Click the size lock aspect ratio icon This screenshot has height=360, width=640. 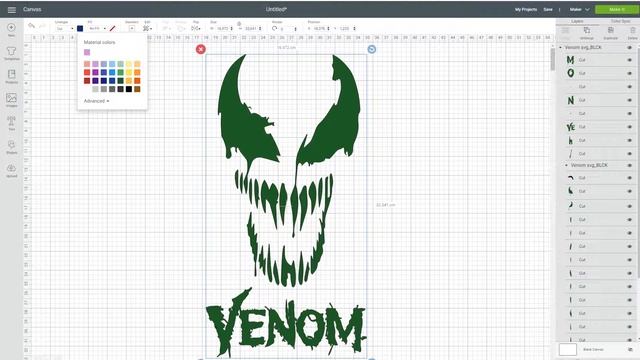[239, 24]
